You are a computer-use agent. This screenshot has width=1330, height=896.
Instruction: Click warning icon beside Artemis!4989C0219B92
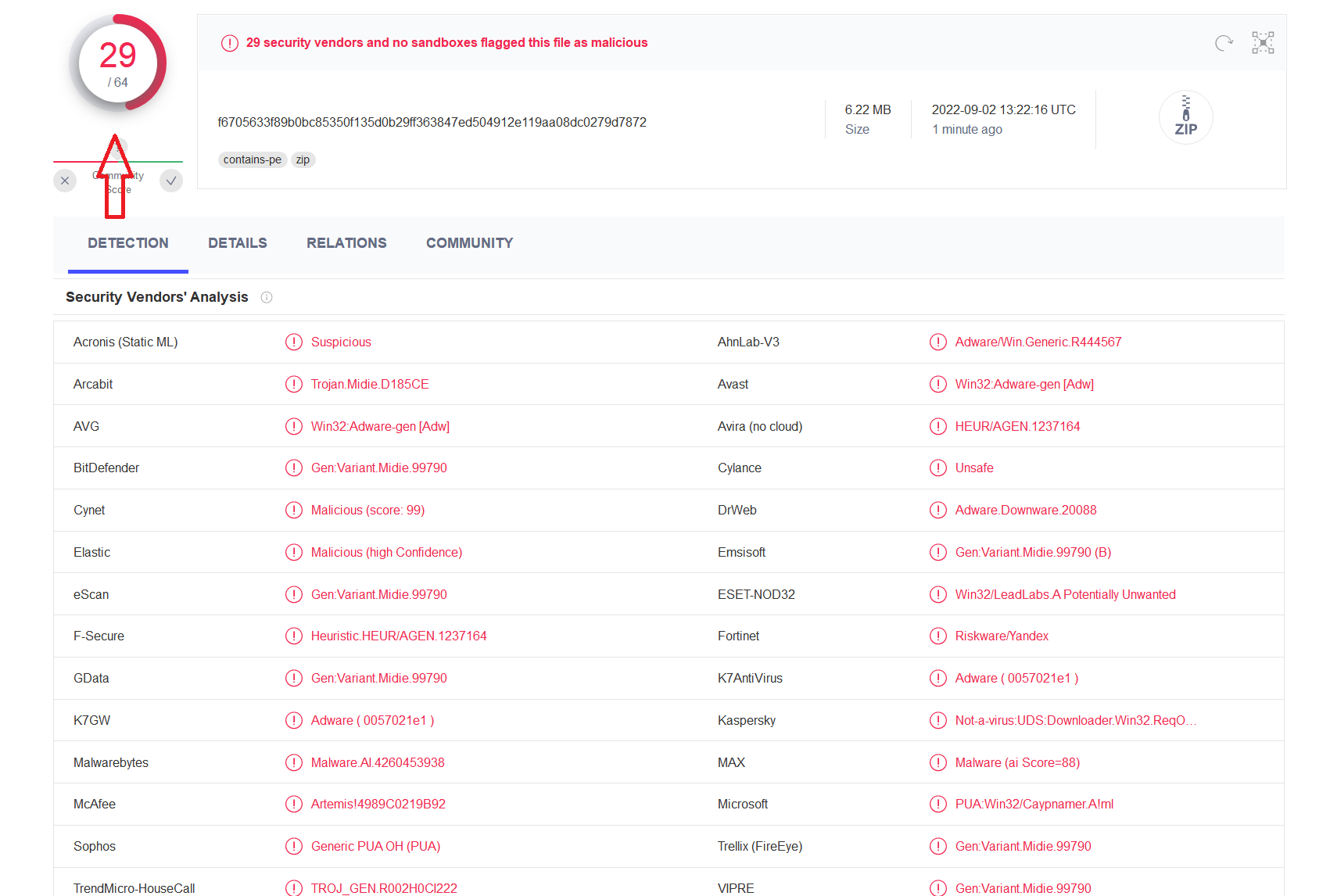pos(294,804)
